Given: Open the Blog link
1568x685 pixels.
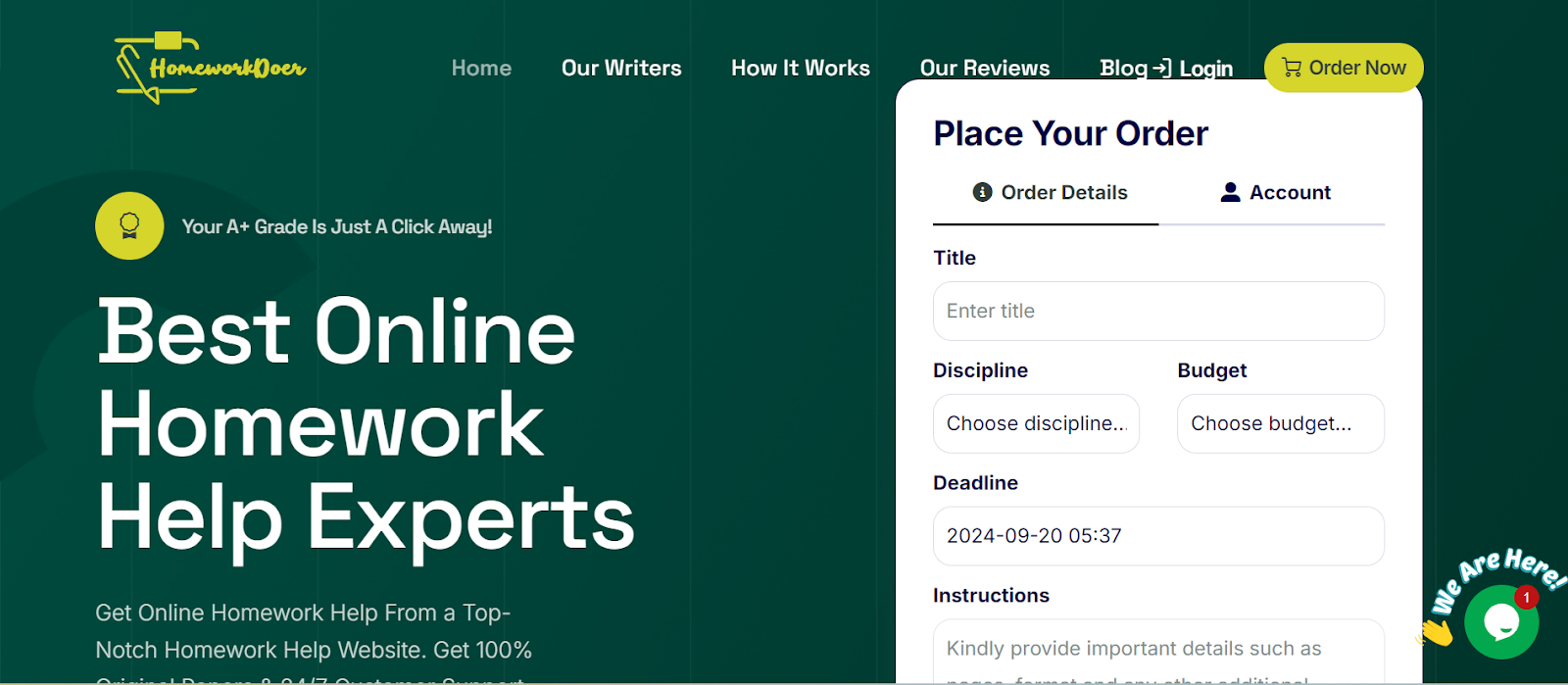Looking at the screenshot, I should (x=1123, y=68).
